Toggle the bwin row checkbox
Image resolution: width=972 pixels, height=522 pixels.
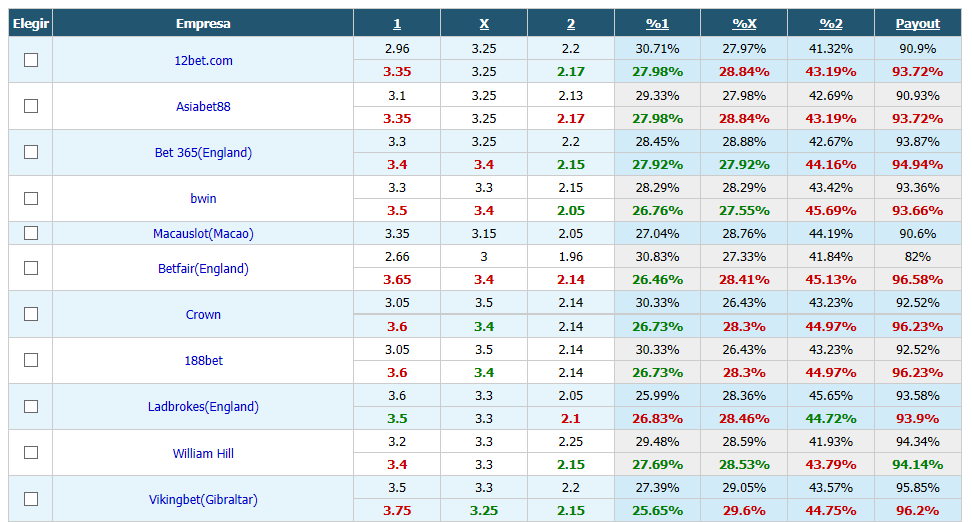tap(31, 198)
